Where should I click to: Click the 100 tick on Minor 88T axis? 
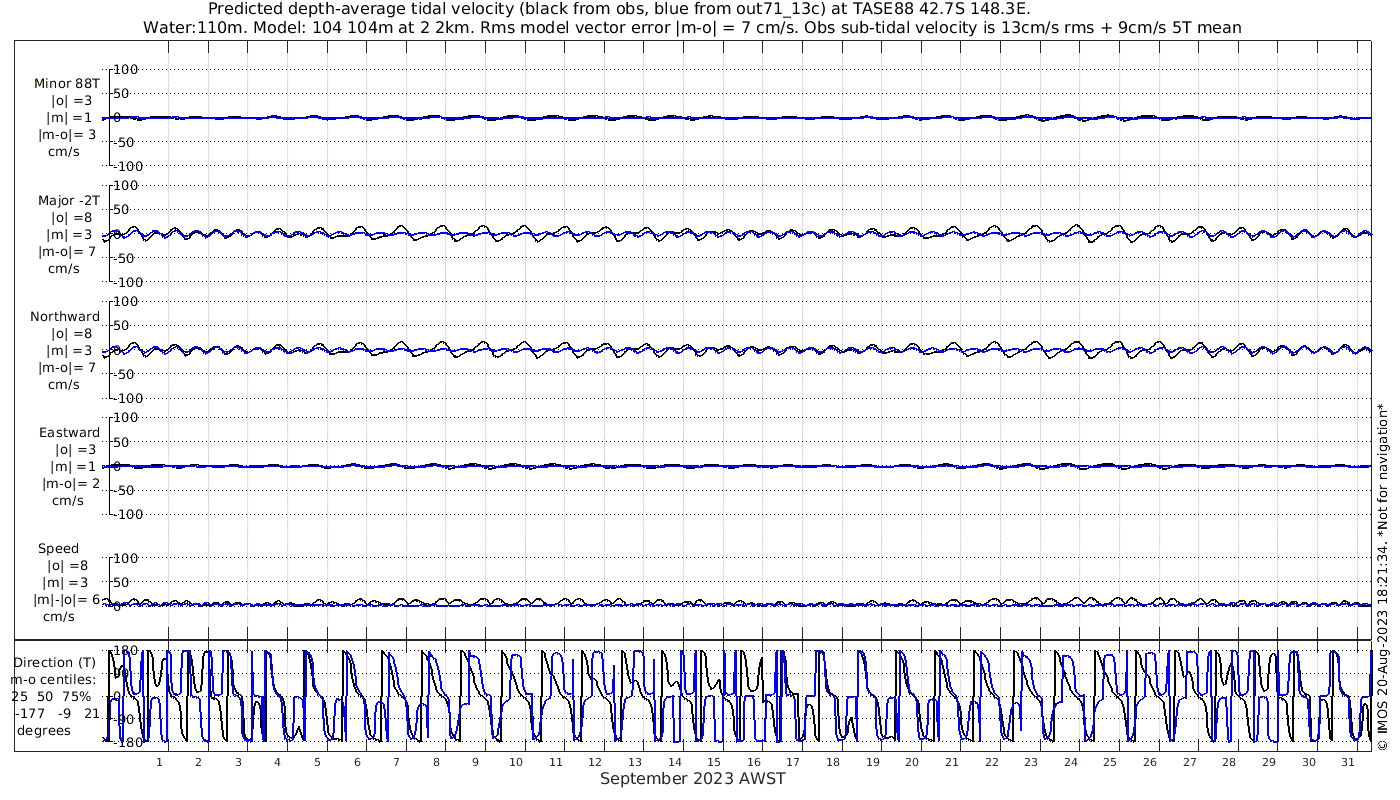tap(125, 69)
